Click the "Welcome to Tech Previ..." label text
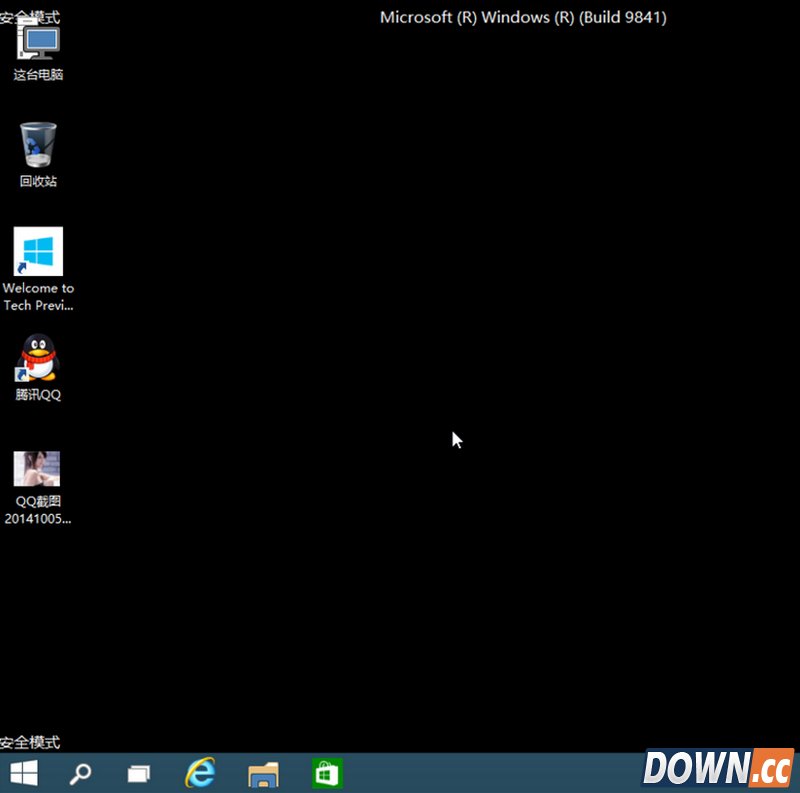The image size is (800, 793). click(38, 297)
